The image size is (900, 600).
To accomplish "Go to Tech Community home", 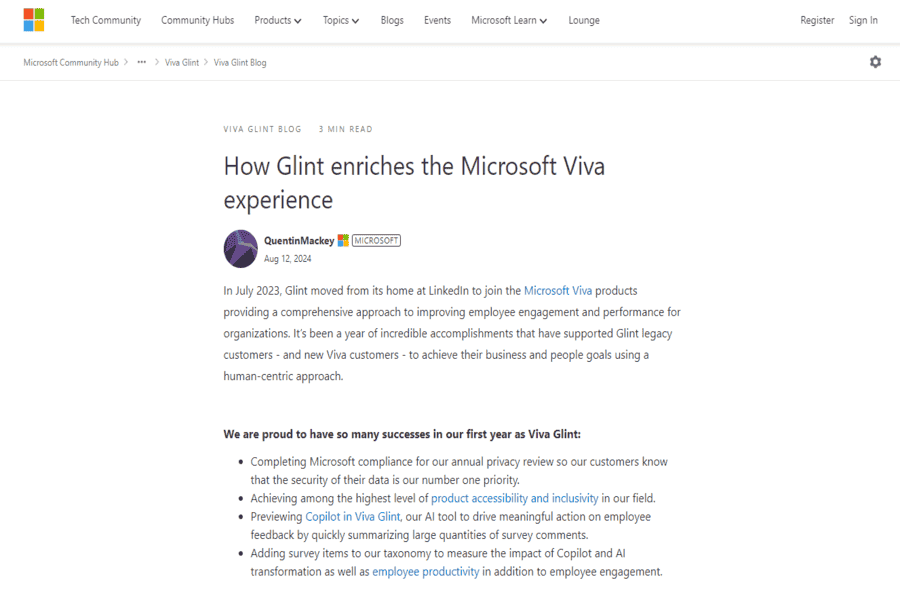I will [x=106, y=21].
